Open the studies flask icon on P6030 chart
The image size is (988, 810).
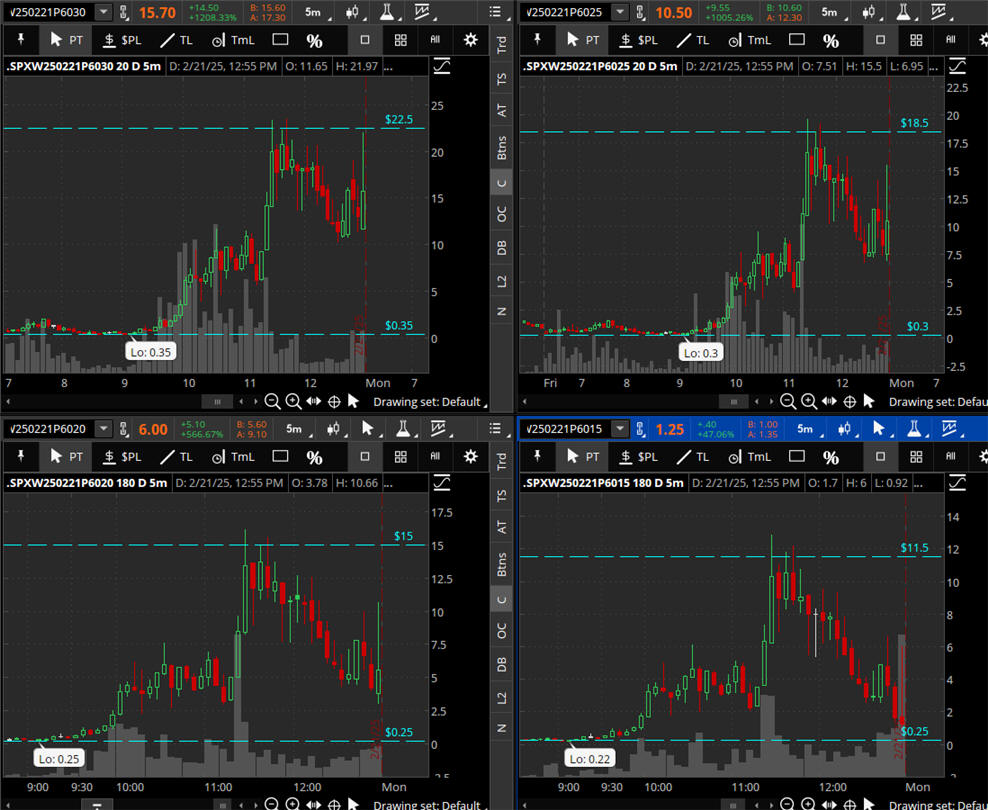[x=387, y=11]
